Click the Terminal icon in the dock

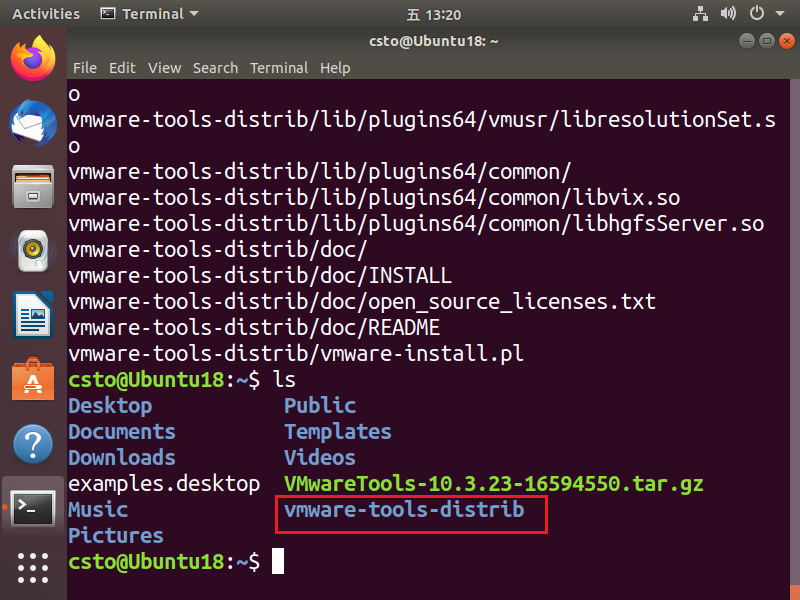(33, 508)
